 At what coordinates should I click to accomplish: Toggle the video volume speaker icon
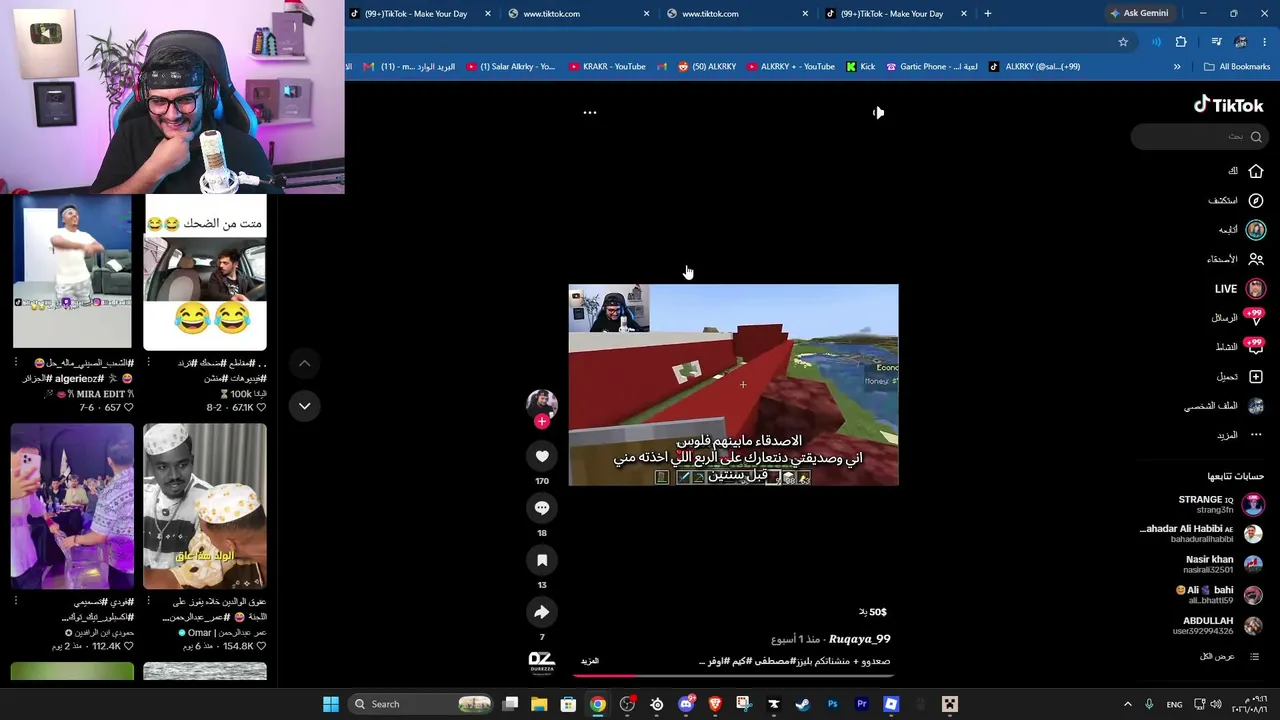pos(878,113)
